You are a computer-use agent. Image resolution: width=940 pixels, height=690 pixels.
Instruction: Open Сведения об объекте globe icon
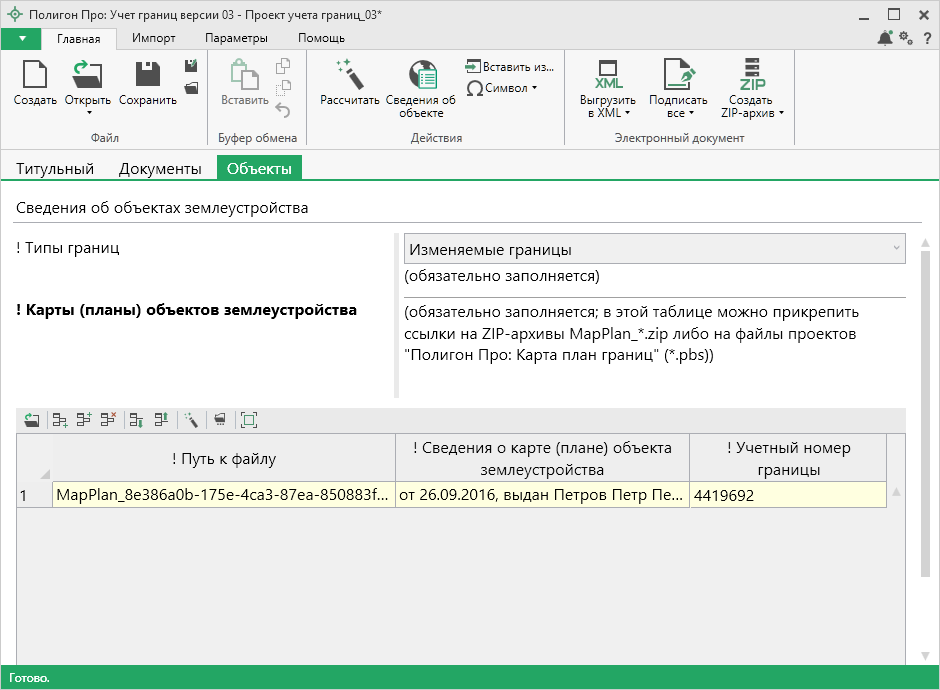pyautogui.click(x=421, y=76)
